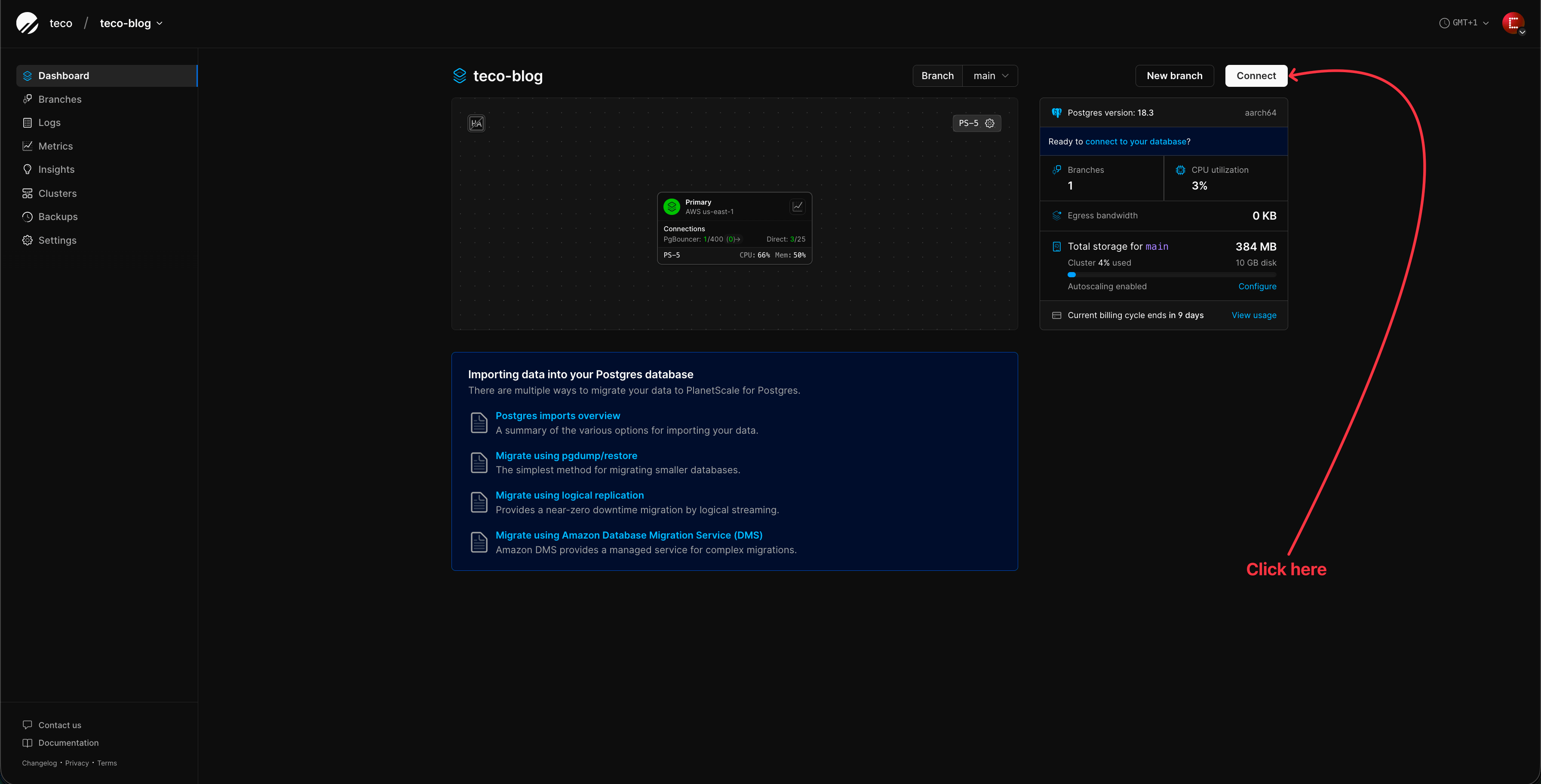The image size is (1541, 784).
Task: Select the Backups icon in the sidebar
Action: [28, 217]
